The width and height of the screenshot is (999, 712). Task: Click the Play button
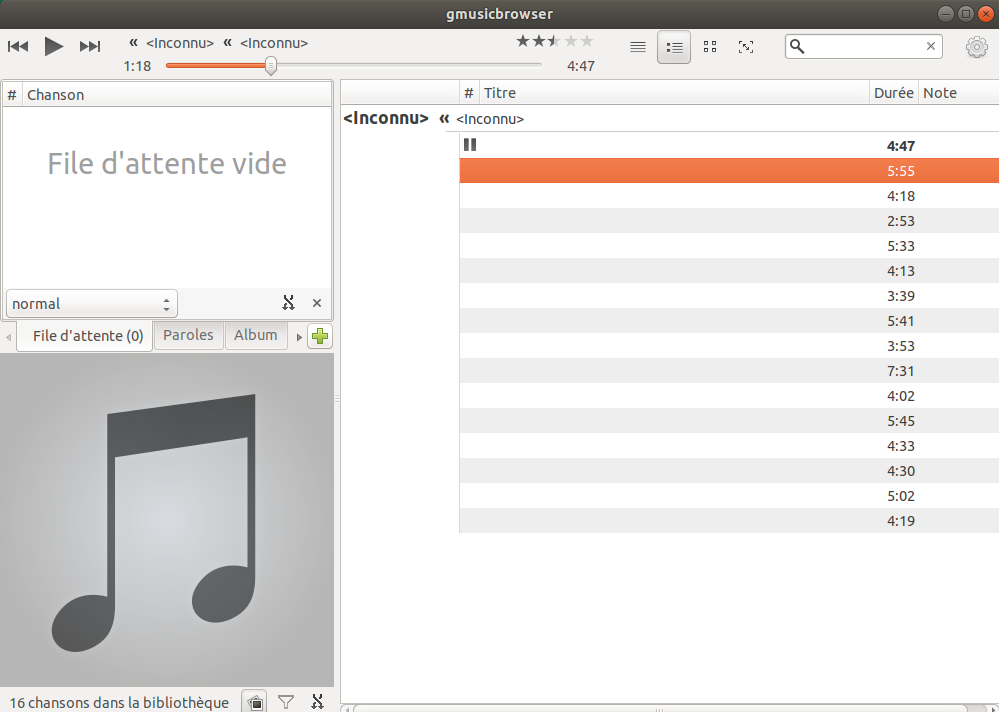[x=54, y=46]
